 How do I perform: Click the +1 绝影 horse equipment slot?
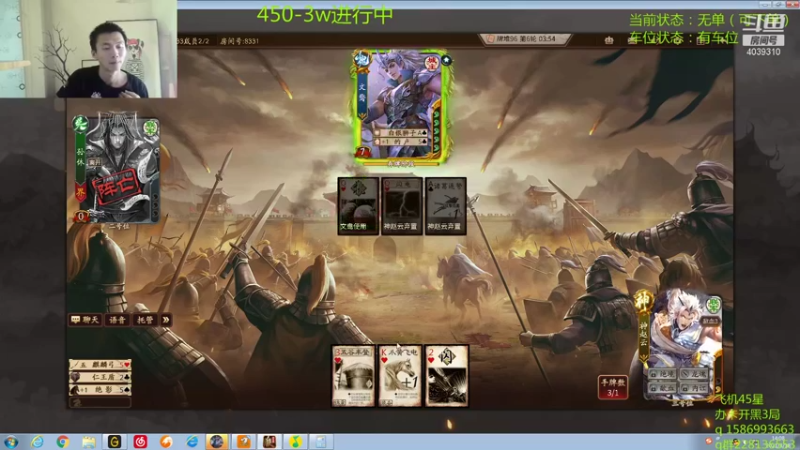tap(100, 389)
